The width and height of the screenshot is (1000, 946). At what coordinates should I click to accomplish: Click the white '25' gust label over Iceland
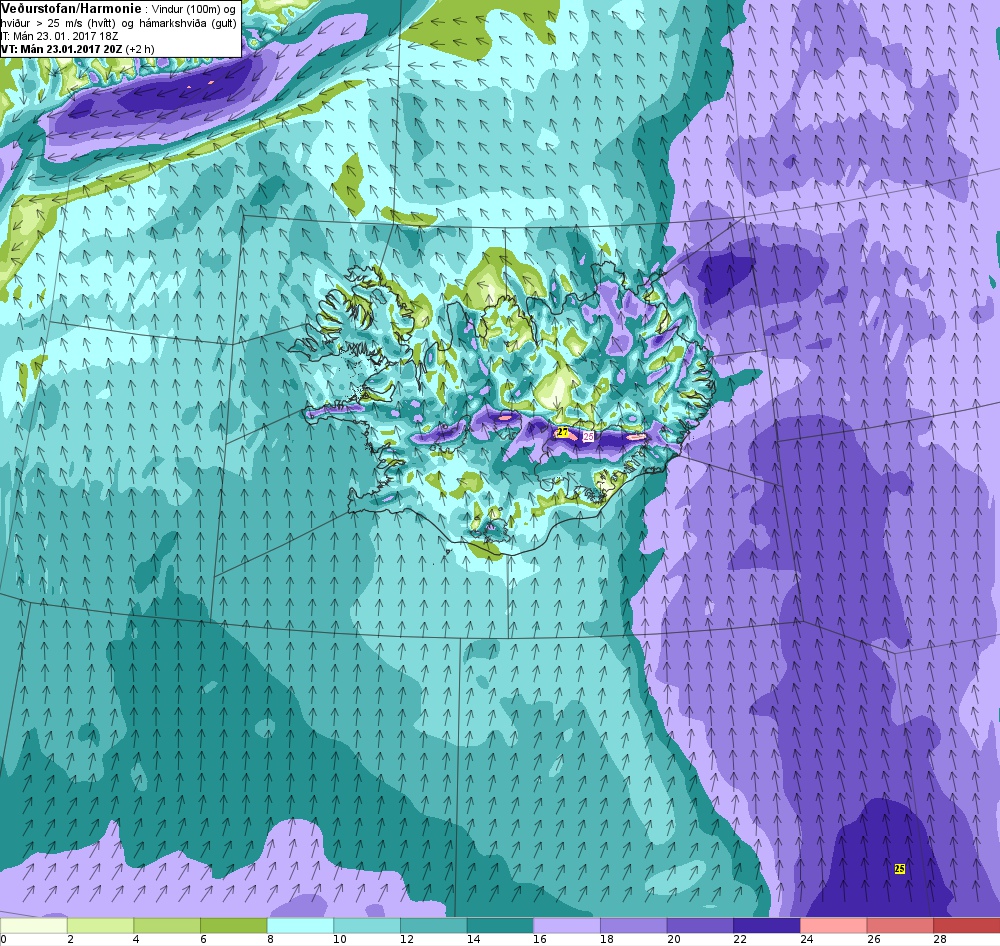pos(589,436)
